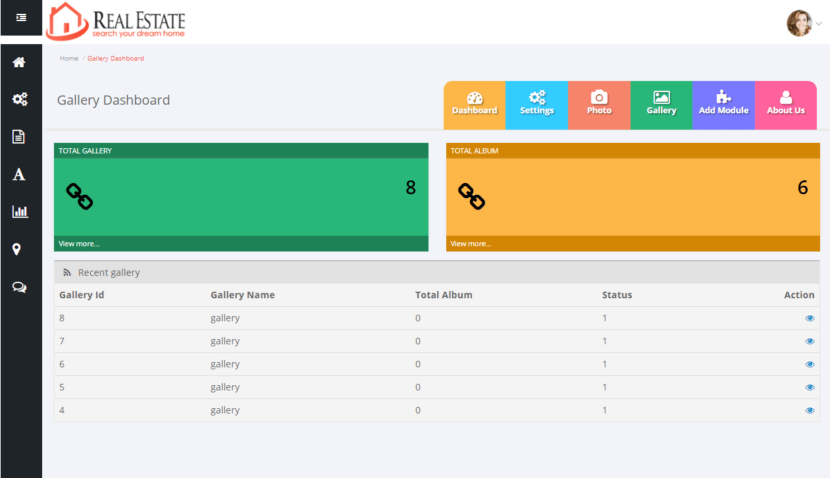Image resolution: width=830 pixels, height=478 pixels.
Task: Click the Real Estate logo
Action: pos(115,22)
